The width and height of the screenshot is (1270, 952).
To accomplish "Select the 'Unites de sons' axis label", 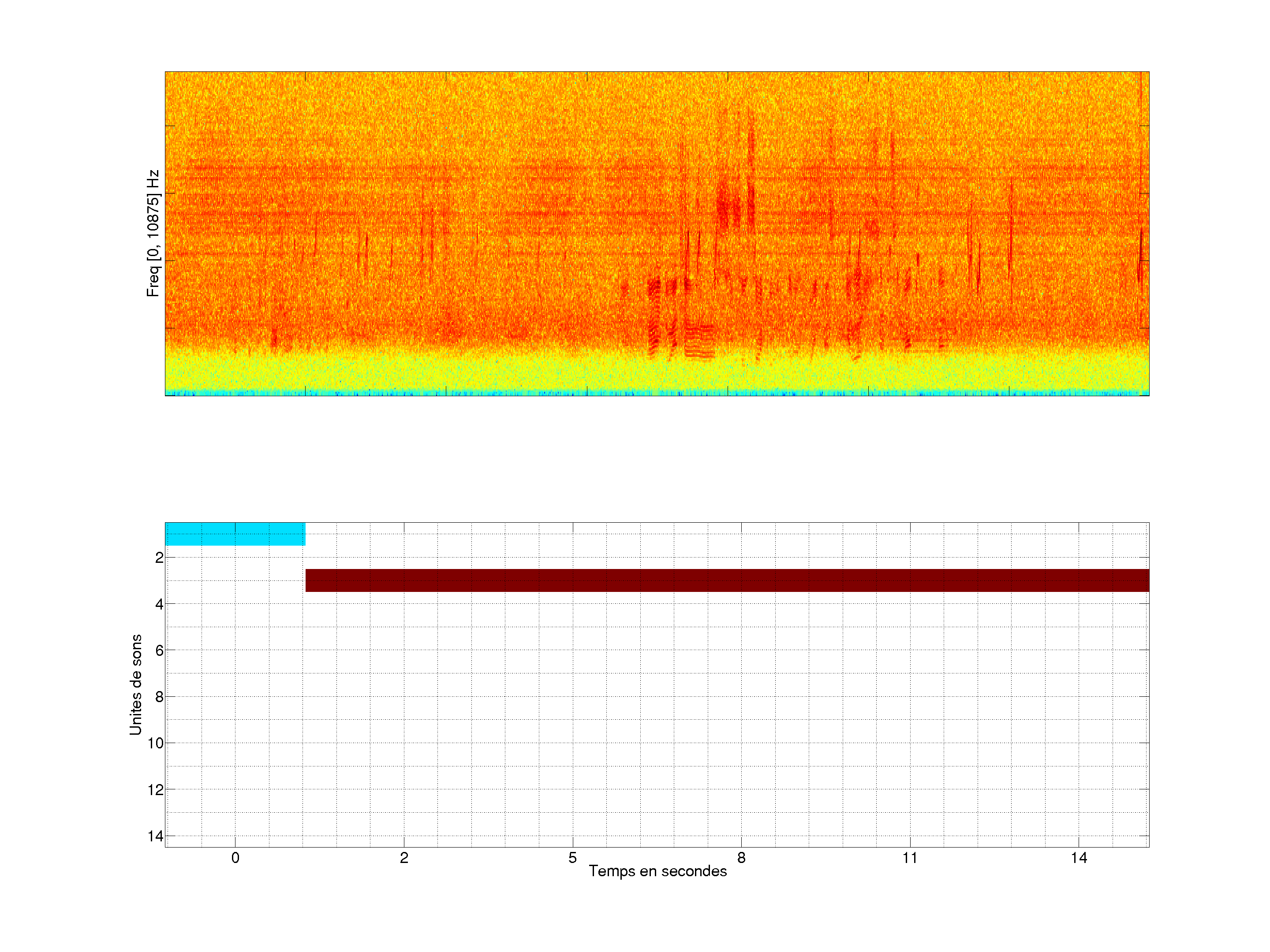I will (135, 684).
